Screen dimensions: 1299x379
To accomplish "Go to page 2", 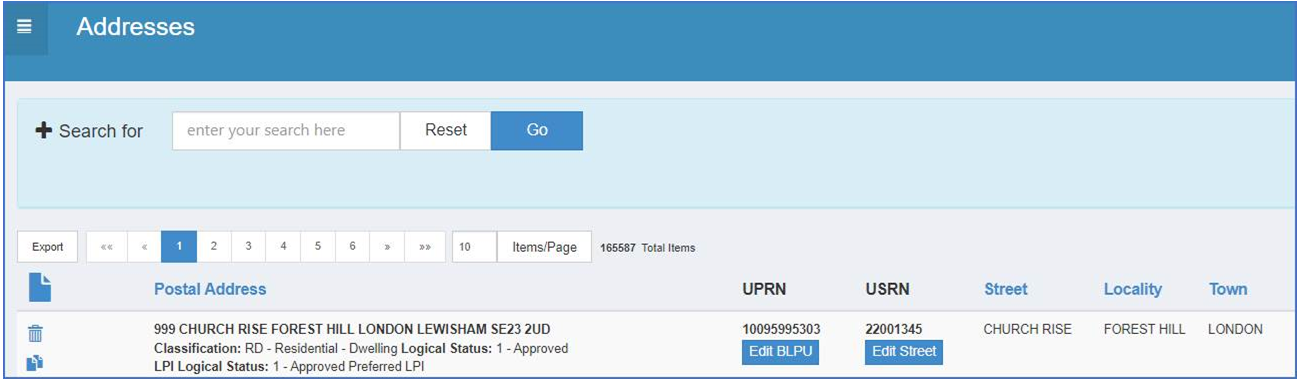I will pos(214,247).
